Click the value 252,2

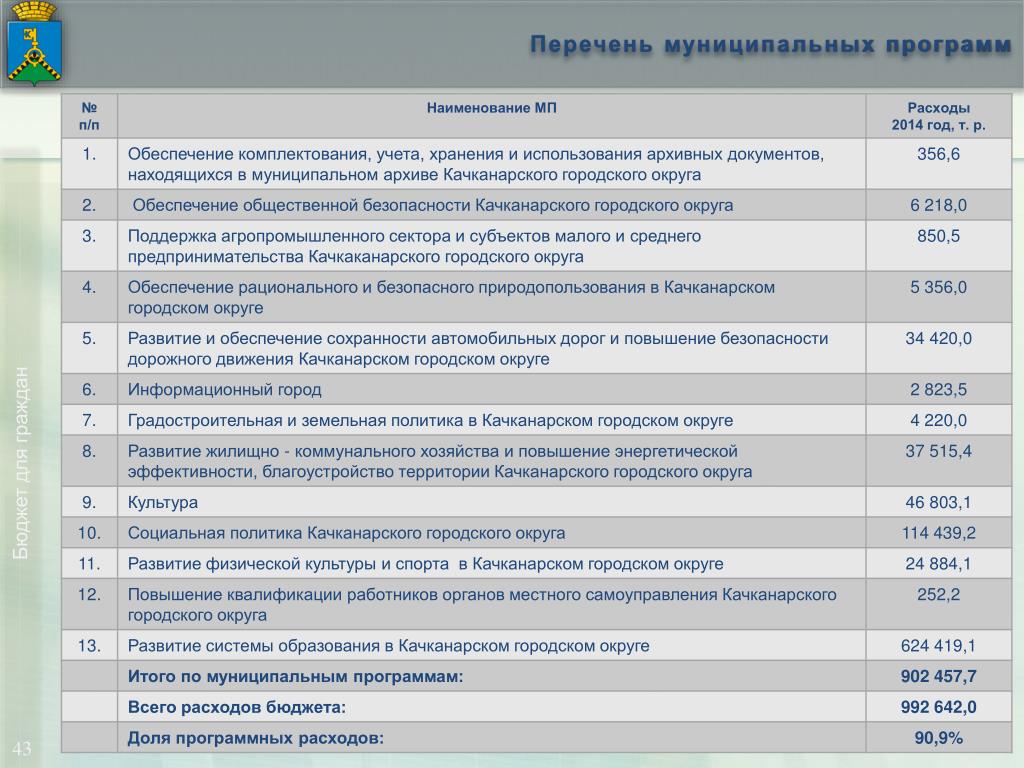coord(938,594)
